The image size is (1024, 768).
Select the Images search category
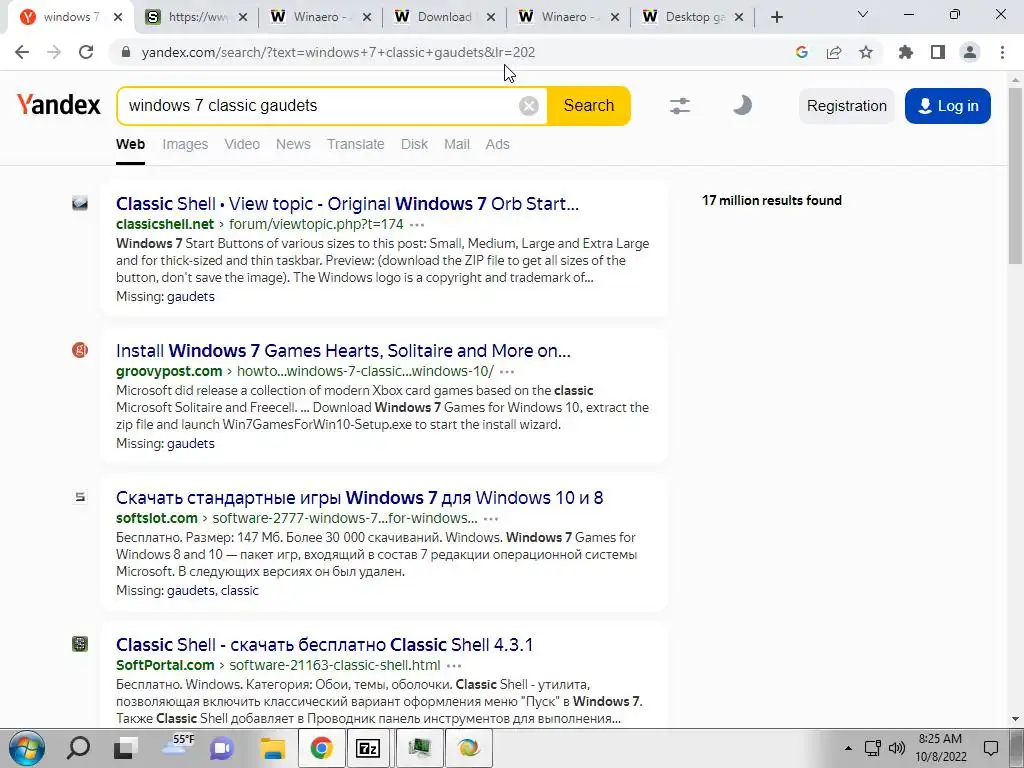(185, 144)
